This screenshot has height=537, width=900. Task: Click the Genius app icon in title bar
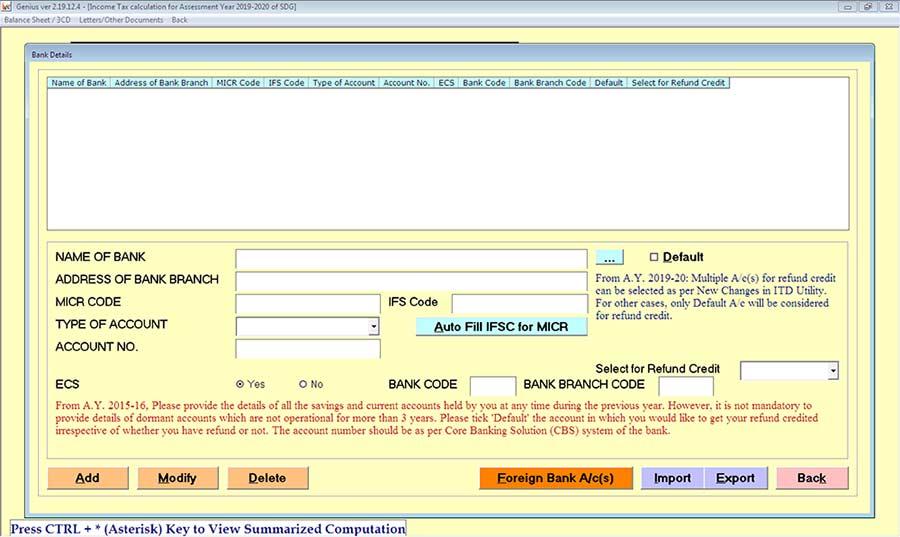pyautogui.click(x=7, y=6)
